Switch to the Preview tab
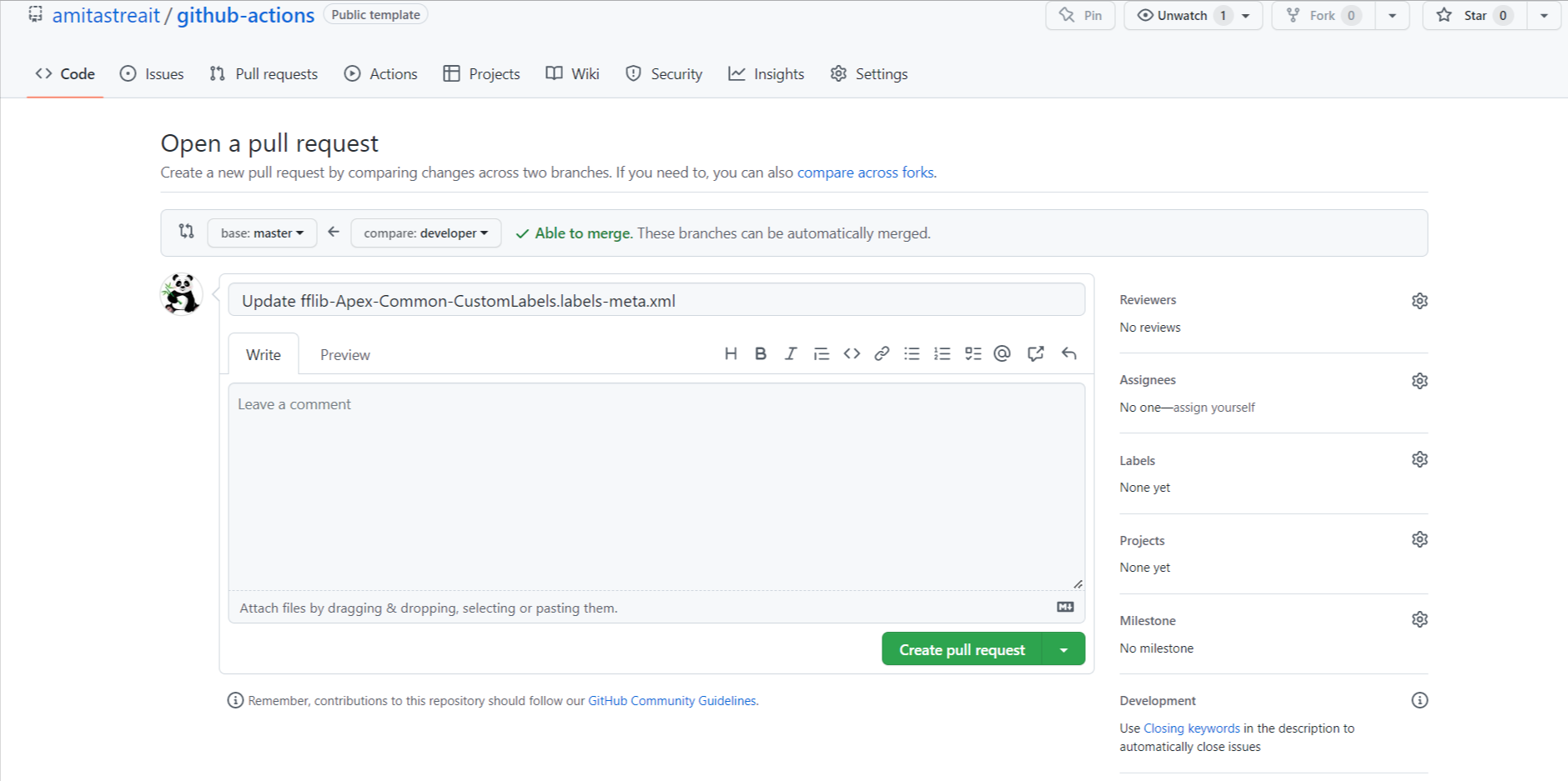This screenshot has height=781, width=1568. click(x=344, y=353)
